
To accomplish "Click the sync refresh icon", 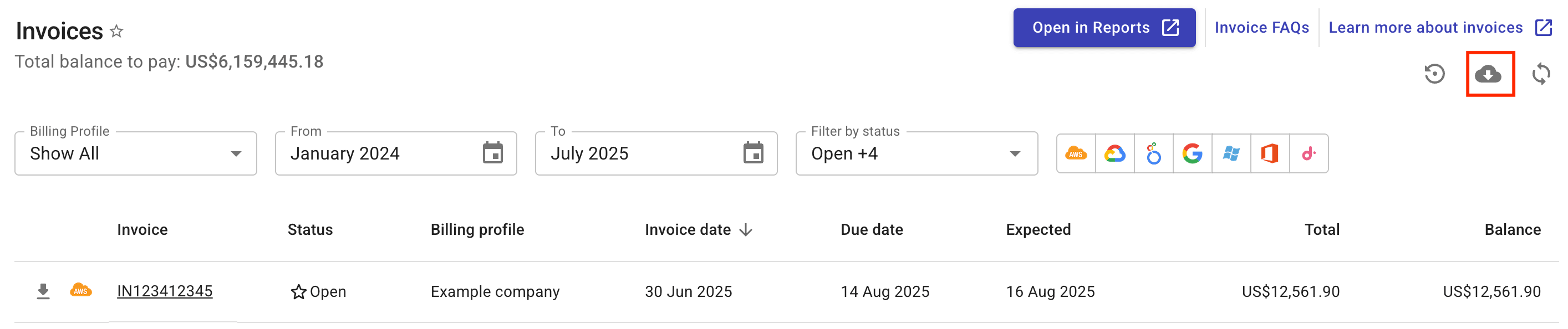I will pyautogui.click(x=1542, y=74).
